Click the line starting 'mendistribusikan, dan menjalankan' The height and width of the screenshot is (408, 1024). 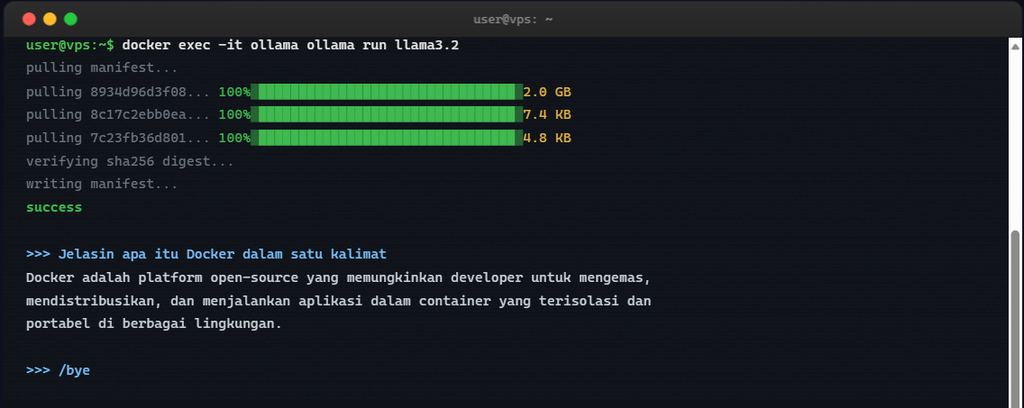click(x=338, y=301)
